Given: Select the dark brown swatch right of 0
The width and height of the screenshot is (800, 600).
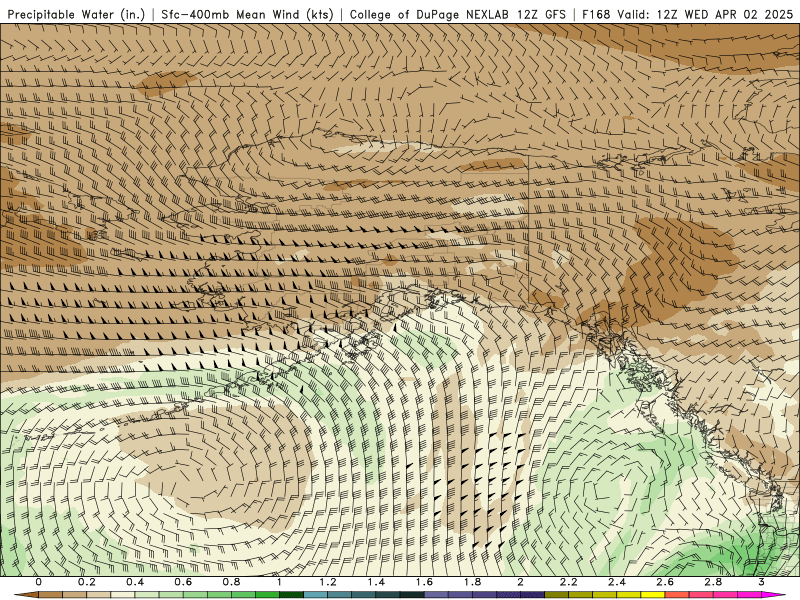Looking at the screenshot, I should [50, 595].
